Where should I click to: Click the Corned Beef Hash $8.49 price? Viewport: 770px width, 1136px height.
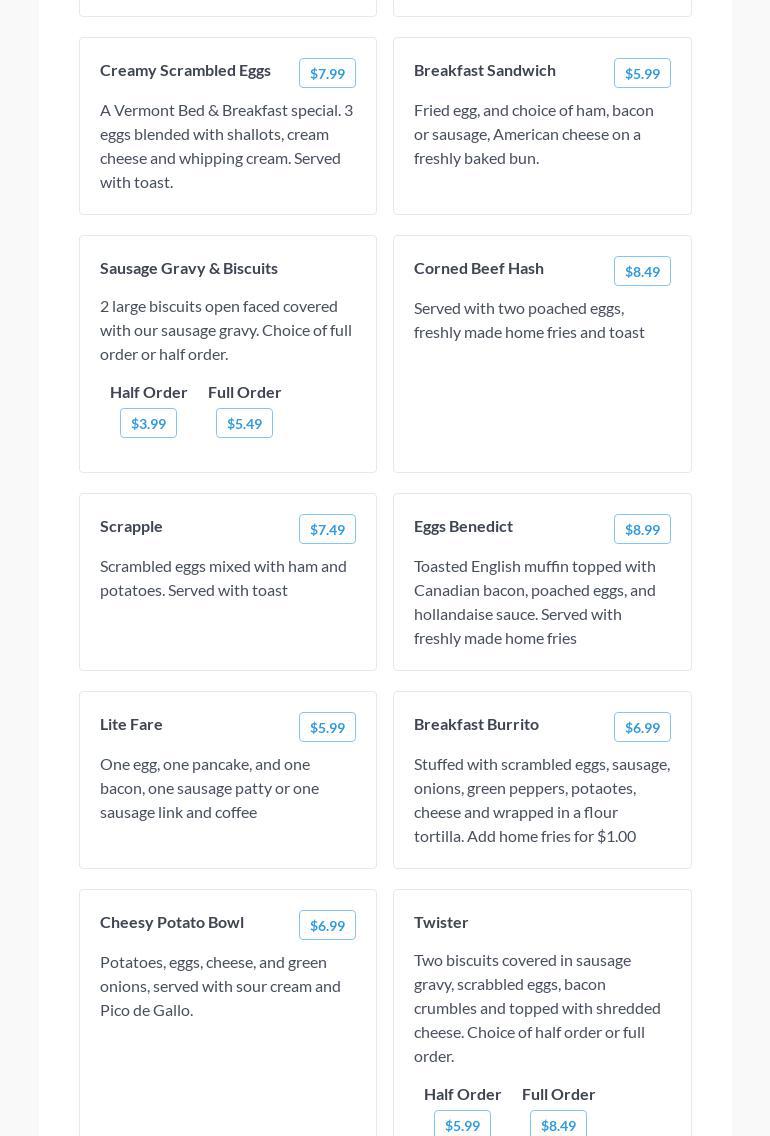pos(642,271)
